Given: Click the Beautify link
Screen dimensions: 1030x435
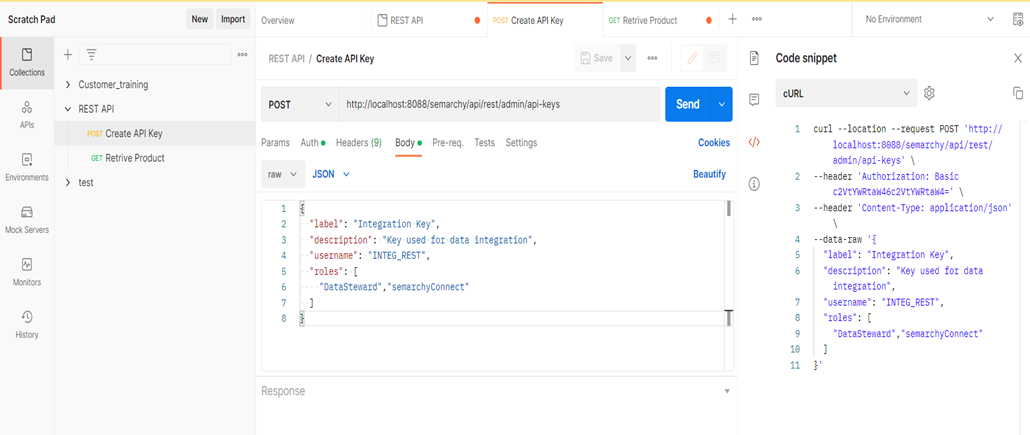Looking at the screenshot, I should point(709,174).
